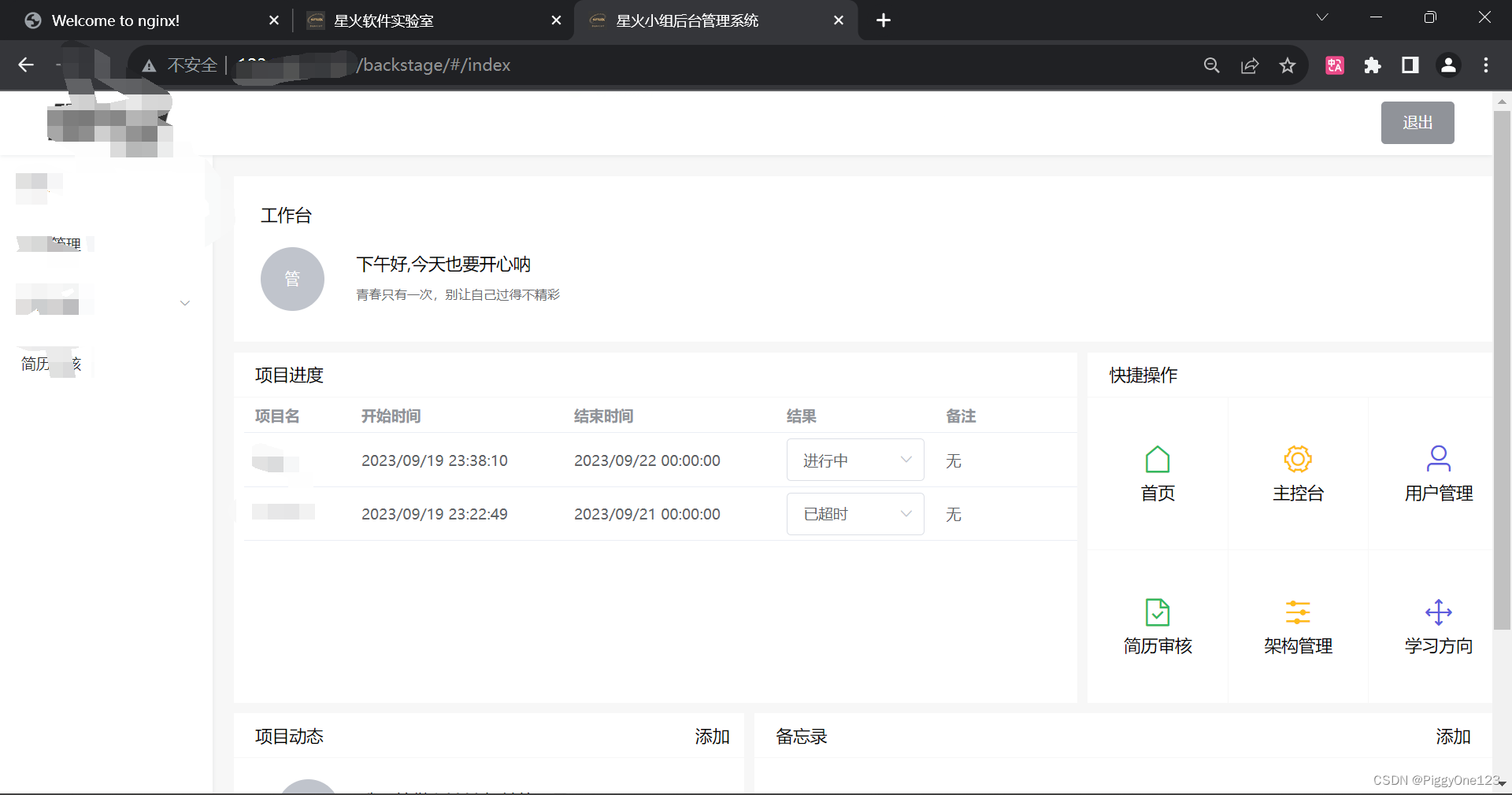Expand the sidebar submenu chevron
The image size is (1512, 795).
click(185, 303)
